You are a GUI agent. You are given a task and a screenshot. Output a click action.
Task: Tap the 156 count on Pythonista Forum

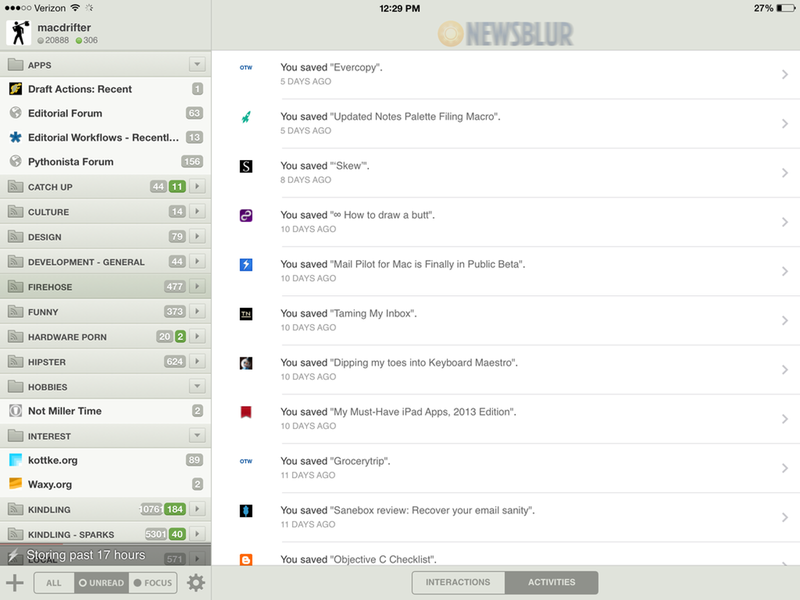192,162
